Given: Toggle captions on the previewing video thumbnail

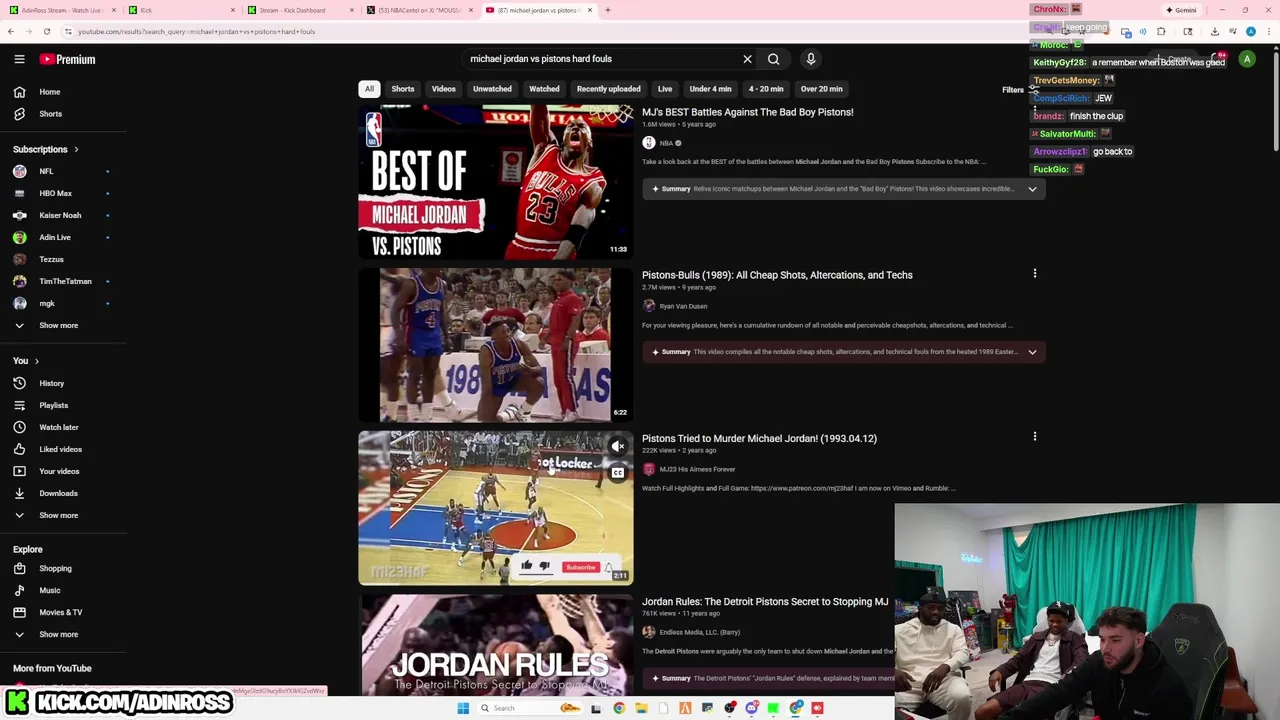Looking at the screenshot, I should click(618, 473).
